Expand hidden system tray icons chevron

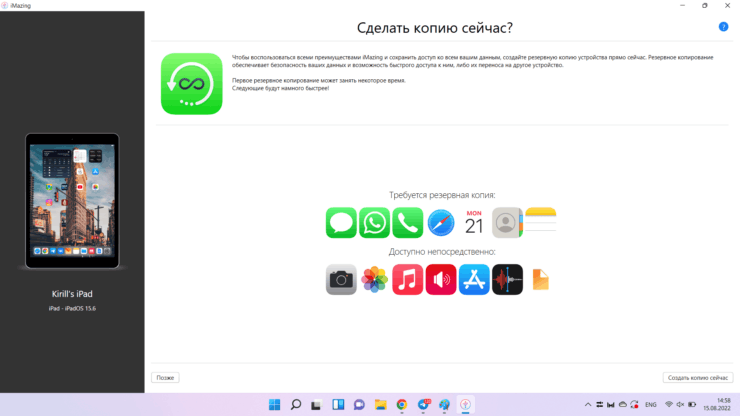click(588, 405)
